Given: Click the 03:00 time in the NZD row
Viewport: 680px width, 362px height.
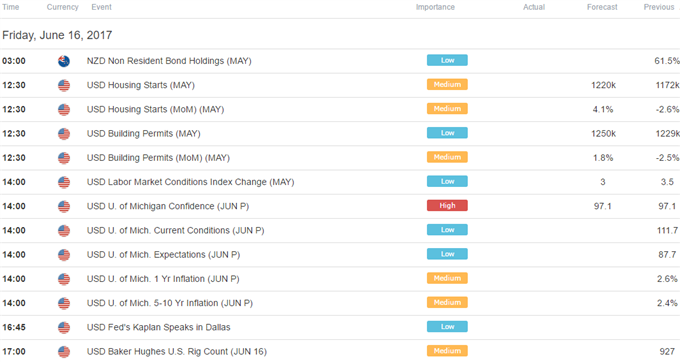Looking at the screenshot, I should pyautogui.click(x=14, y=61).
